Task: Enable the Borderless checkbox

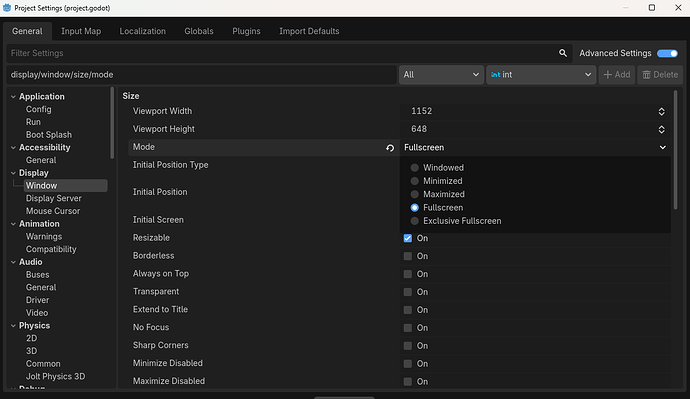Action: 407,256
